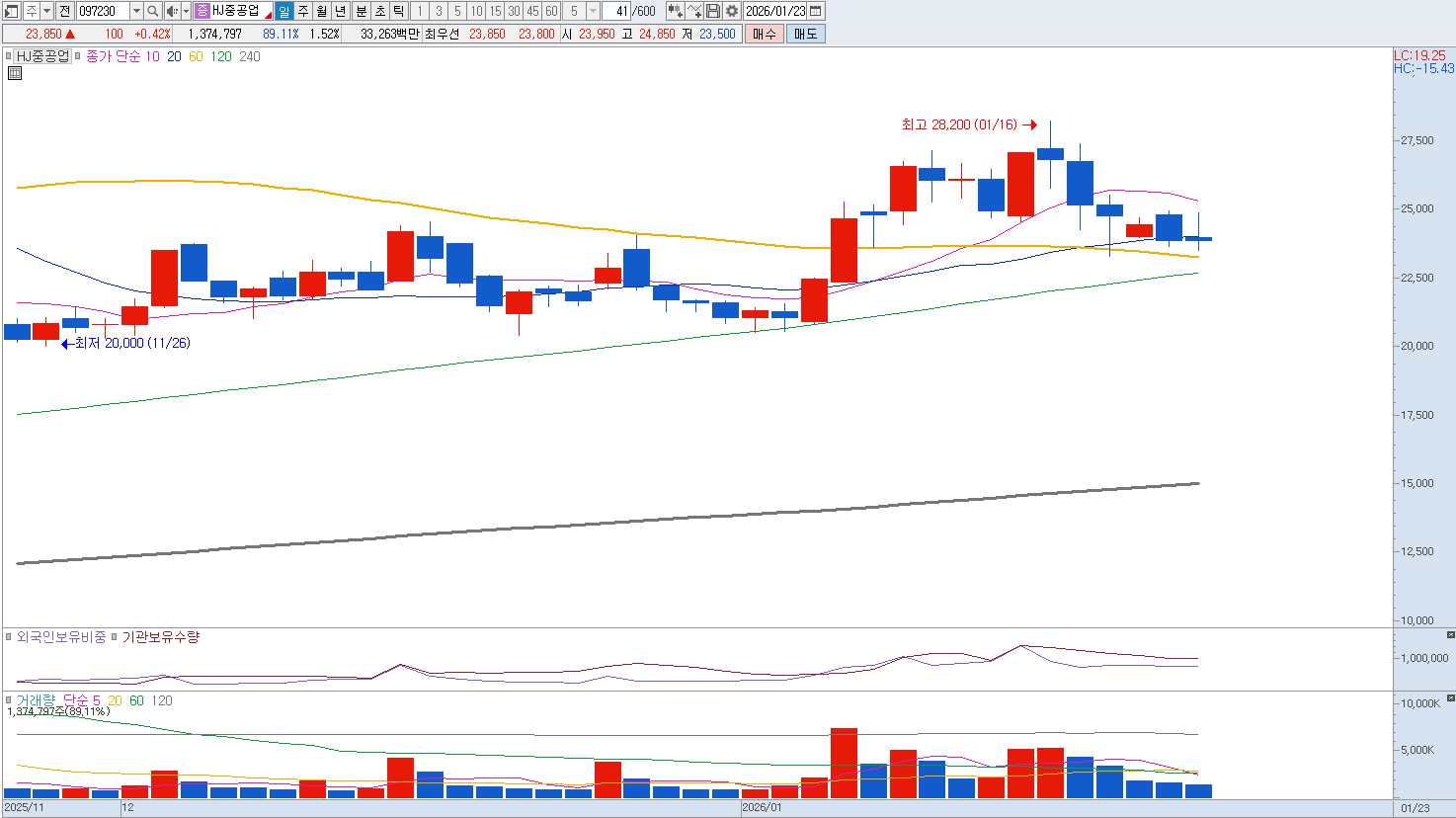Click the layout icon at far left of toolbar

click(x=12, y=11)
